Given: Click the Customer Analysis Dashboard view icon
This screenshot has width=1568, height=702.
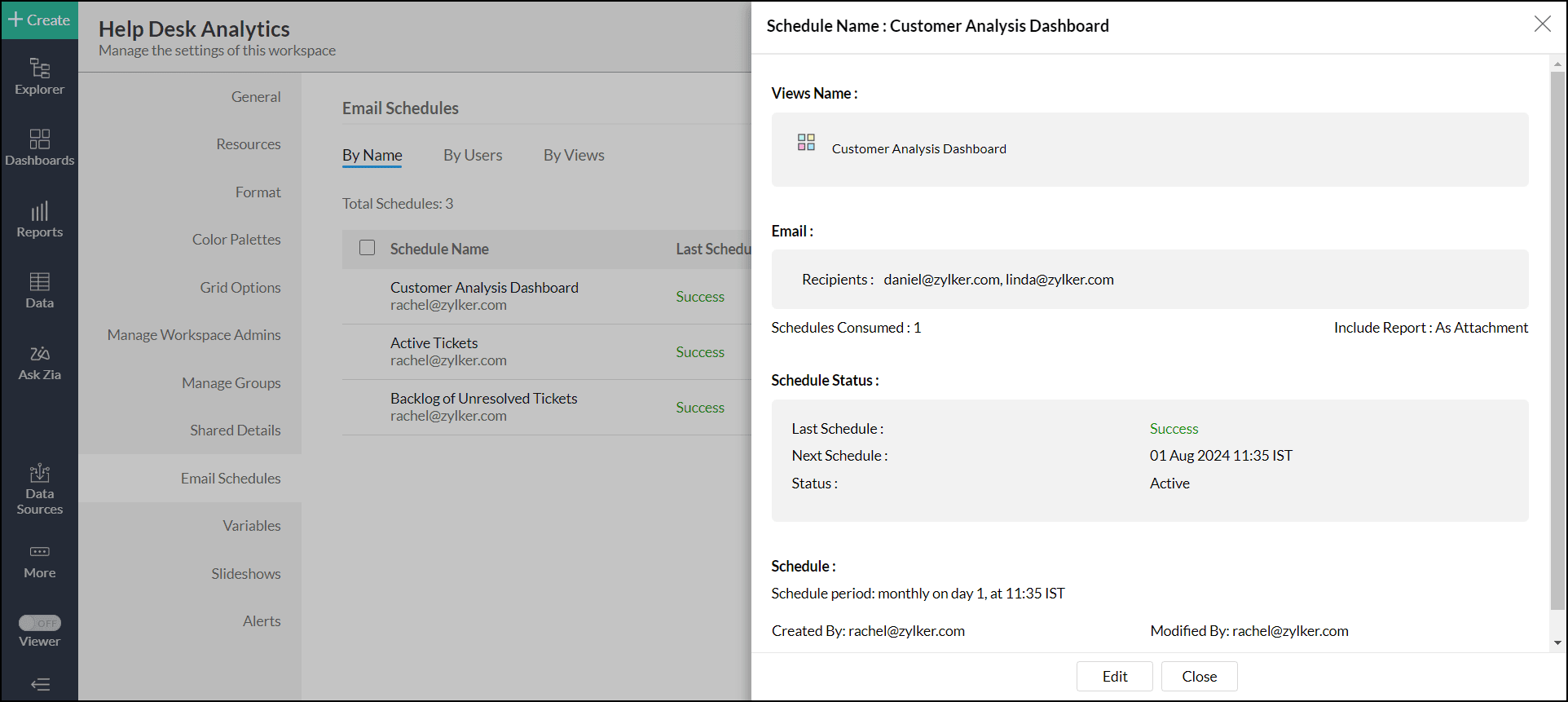Looking at the screenshot, I should coord(806,143).
